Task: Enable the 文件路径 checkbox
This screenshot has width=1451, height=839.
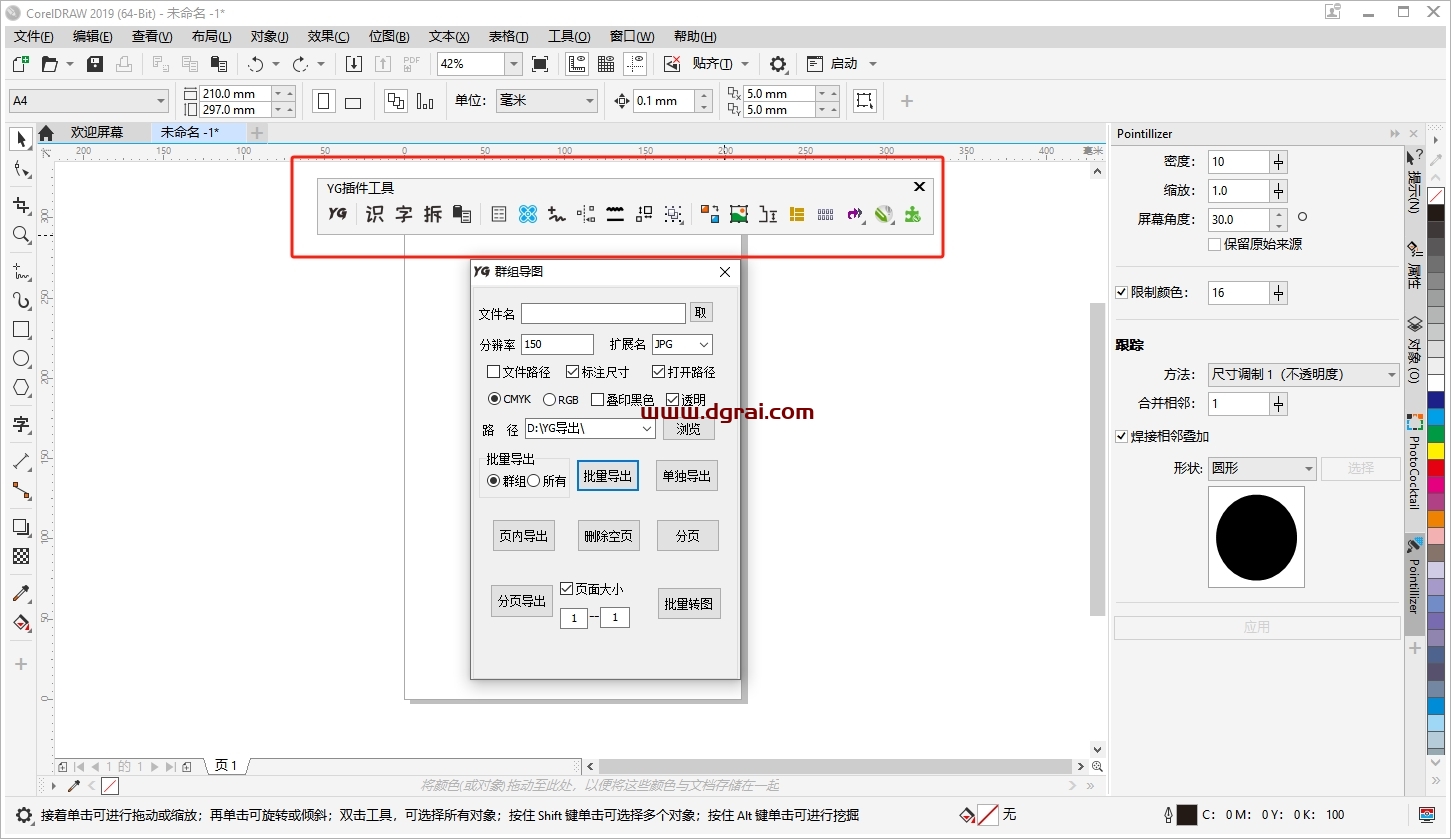Action: 493,372
